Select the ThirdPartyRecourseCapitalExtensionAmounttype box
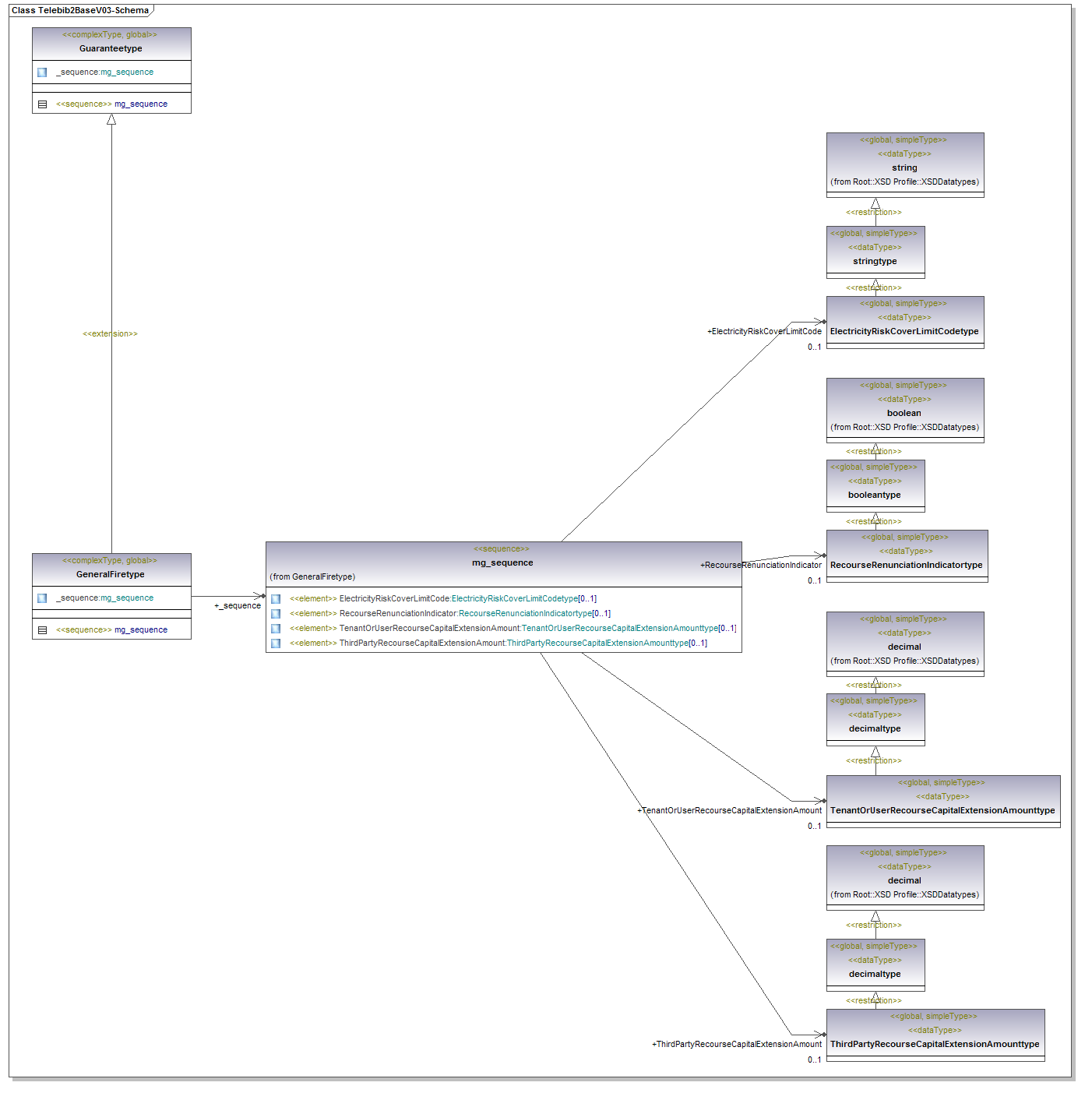The height and width of the screenshot is (1093, 1092). [x=935, y=1044]
